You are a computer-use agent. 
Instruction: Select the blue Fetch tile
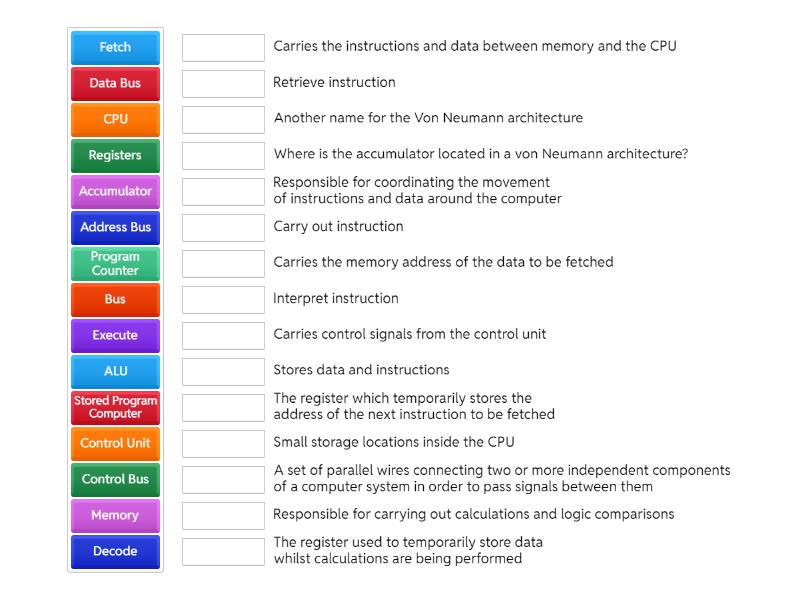115,48
